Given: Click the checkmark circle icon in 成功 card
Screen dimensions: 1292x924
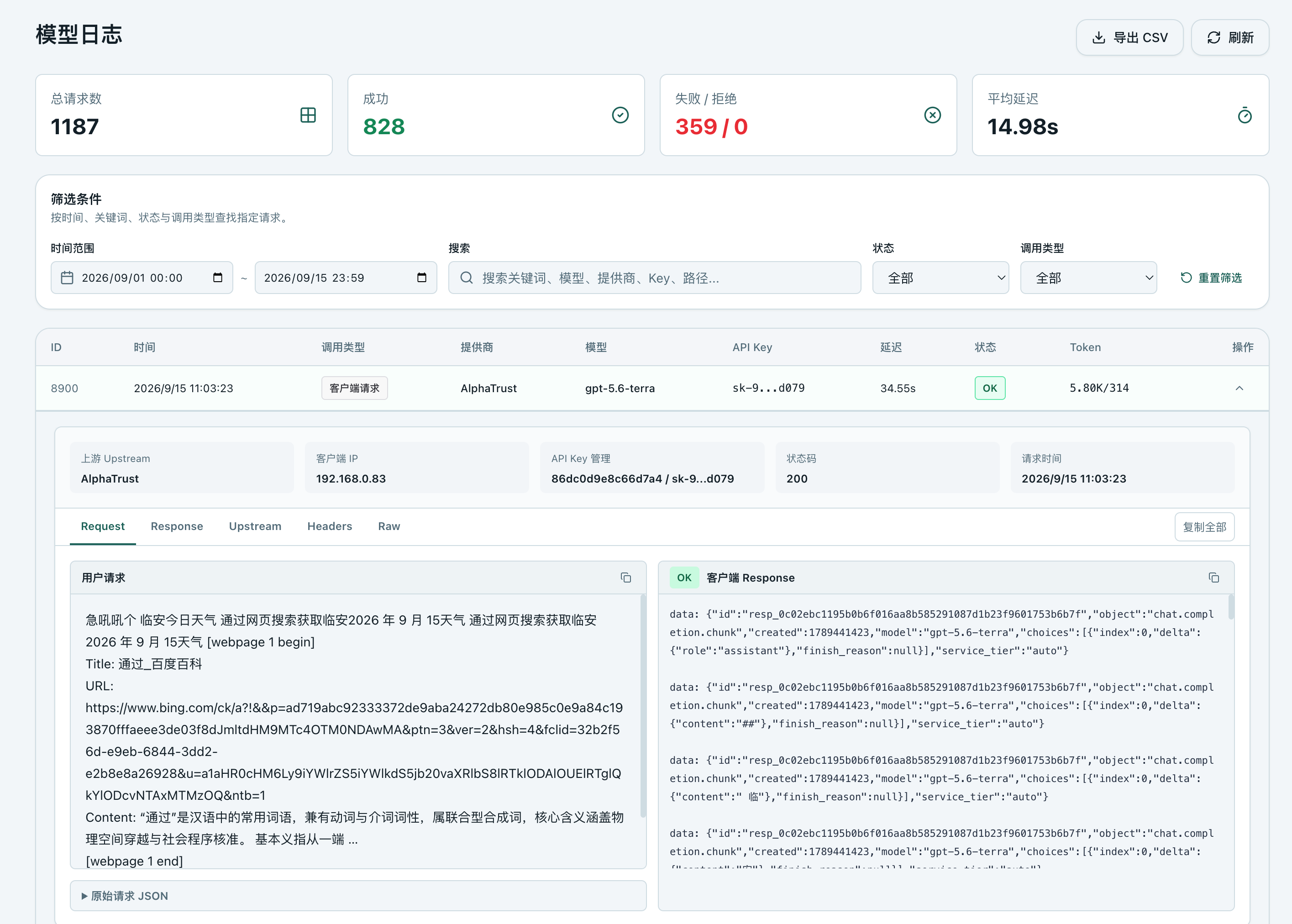Looking at the screenshot, I should click(620, 115).
